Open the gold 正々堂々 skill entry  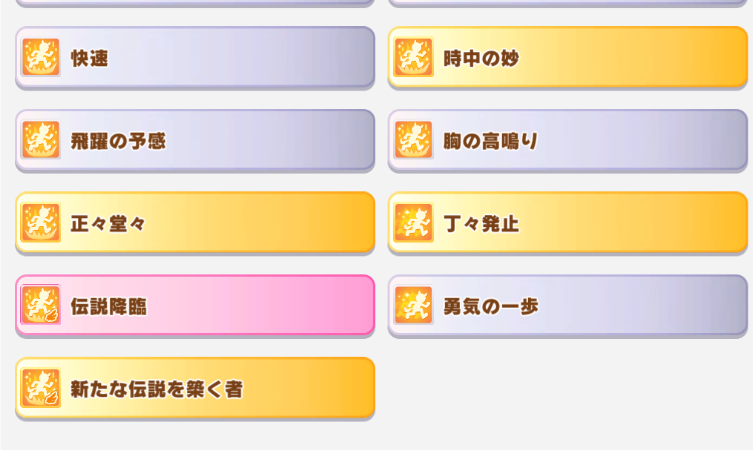click(x=195, y=223)
